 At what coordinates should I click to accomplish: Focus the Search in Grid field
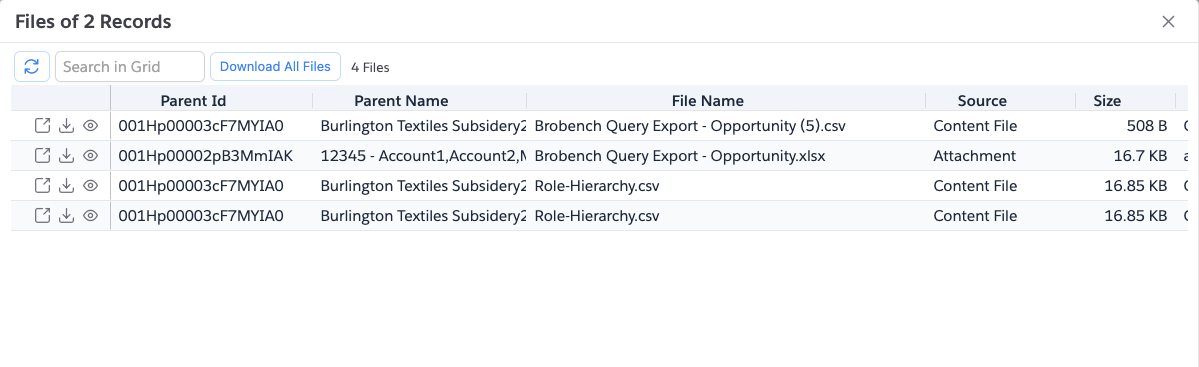tap(130, 67)
